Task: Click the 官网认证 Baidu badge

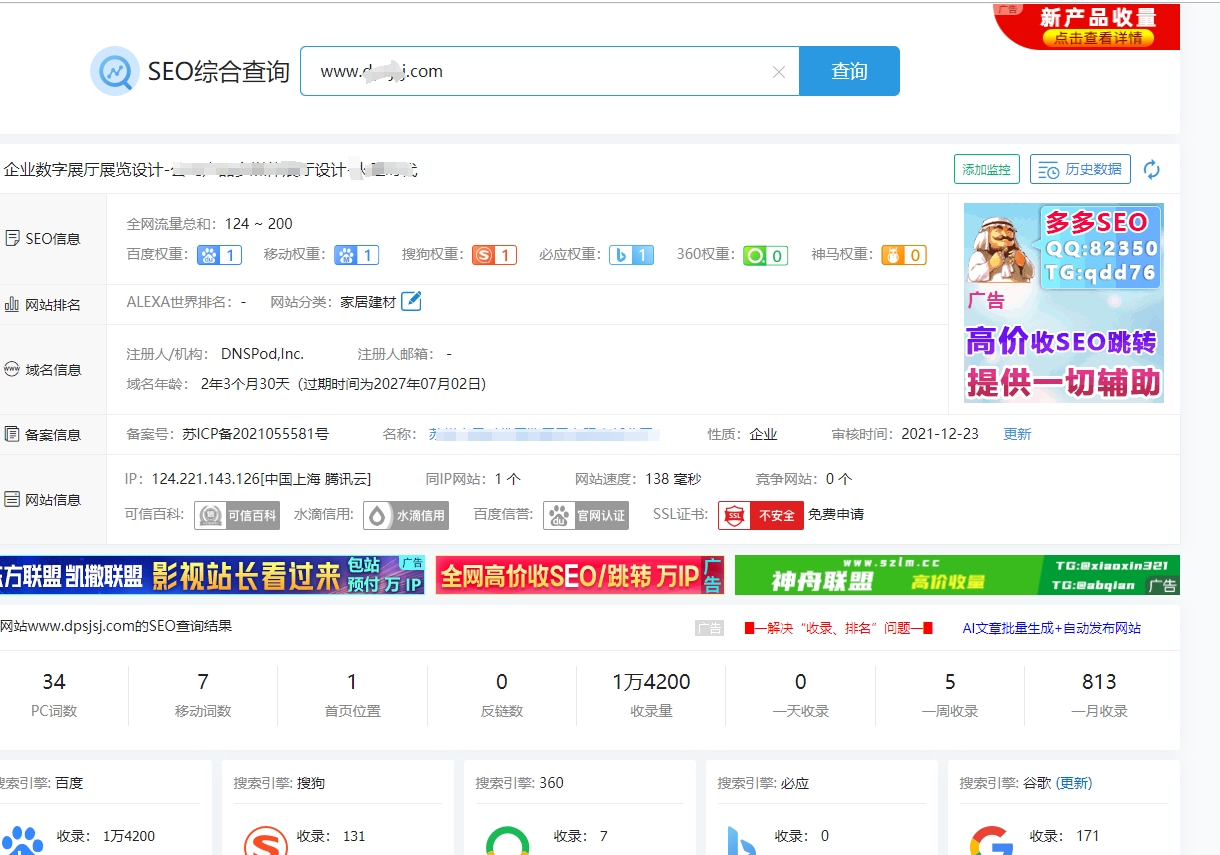Action: tap(587, 516)
